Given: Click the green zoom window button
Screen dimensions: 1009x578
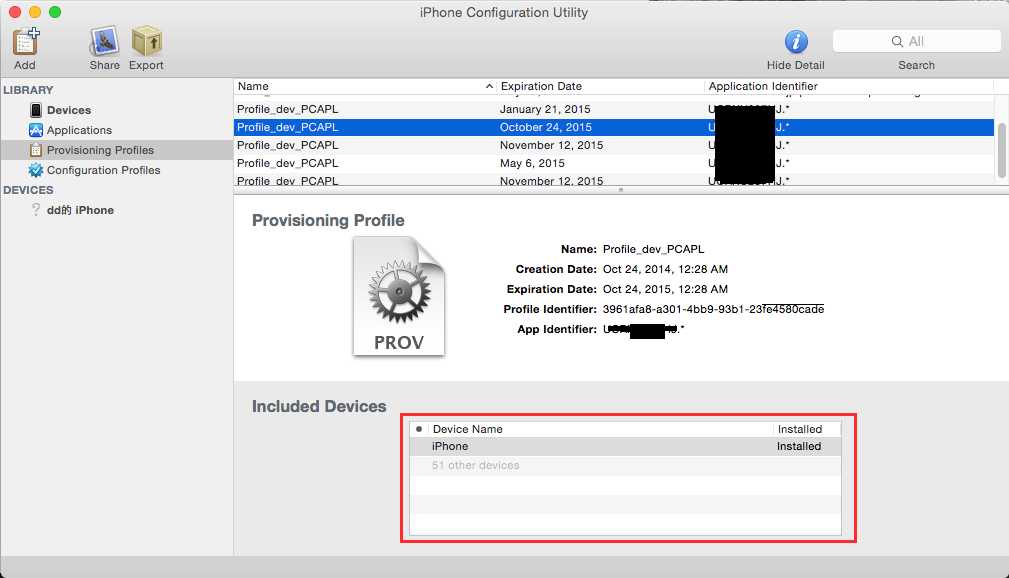Looking at the screenshot, I should coord(55,12).
